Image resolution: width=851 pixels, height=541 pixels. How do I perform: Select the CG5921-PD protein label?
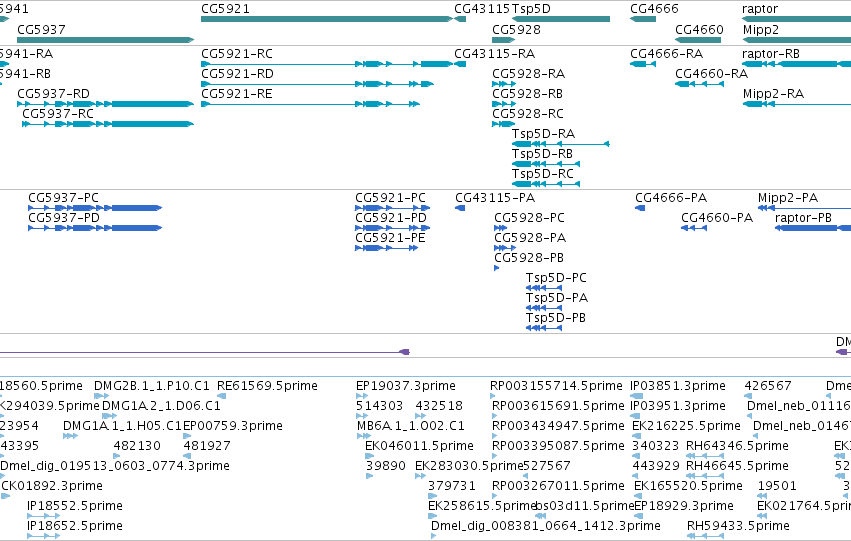pyautogui.click(x=391, y=218)
